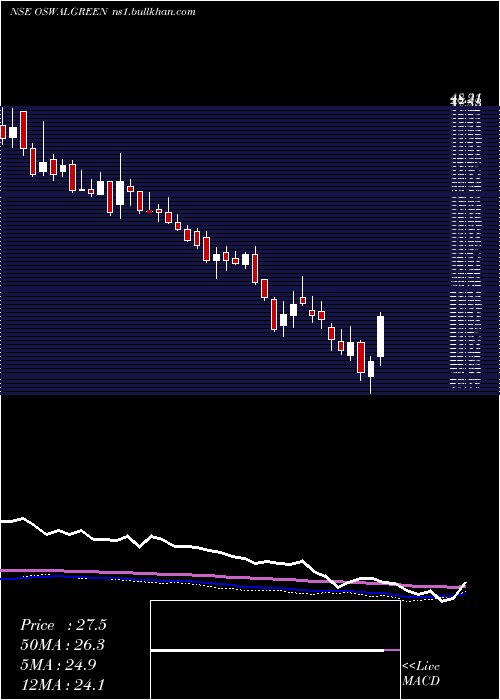Select the Price : 27.5 readout

(x=63, y=625)
